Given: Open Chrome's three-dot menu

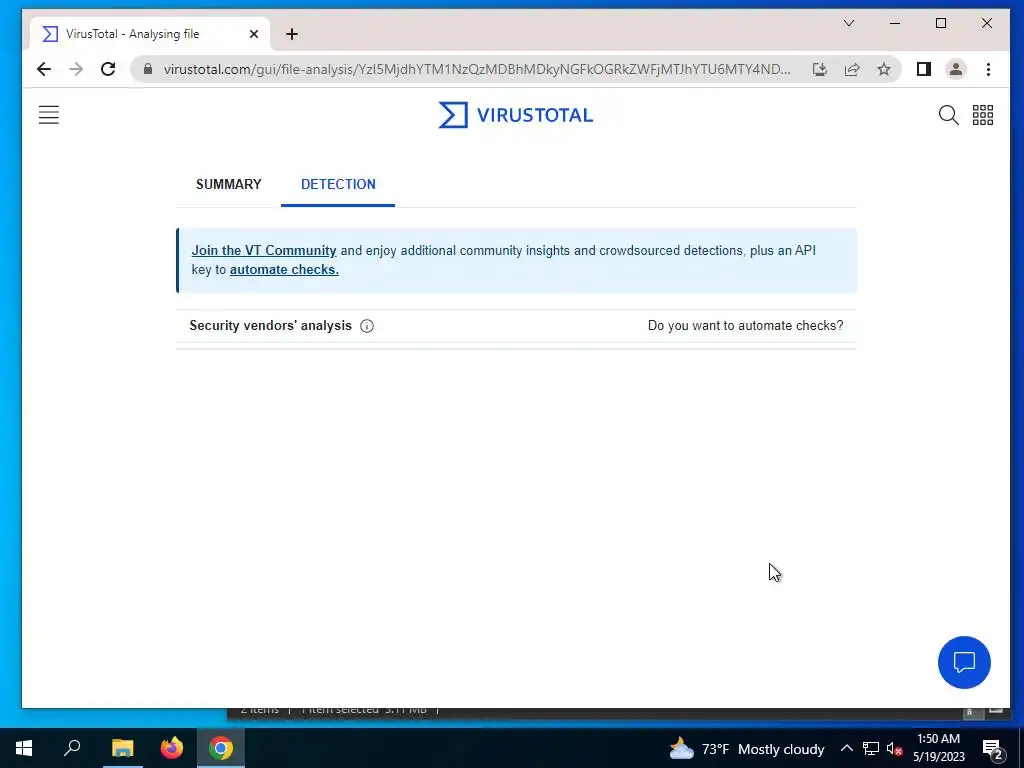Looking at the screenshot, I should (988, 69).
